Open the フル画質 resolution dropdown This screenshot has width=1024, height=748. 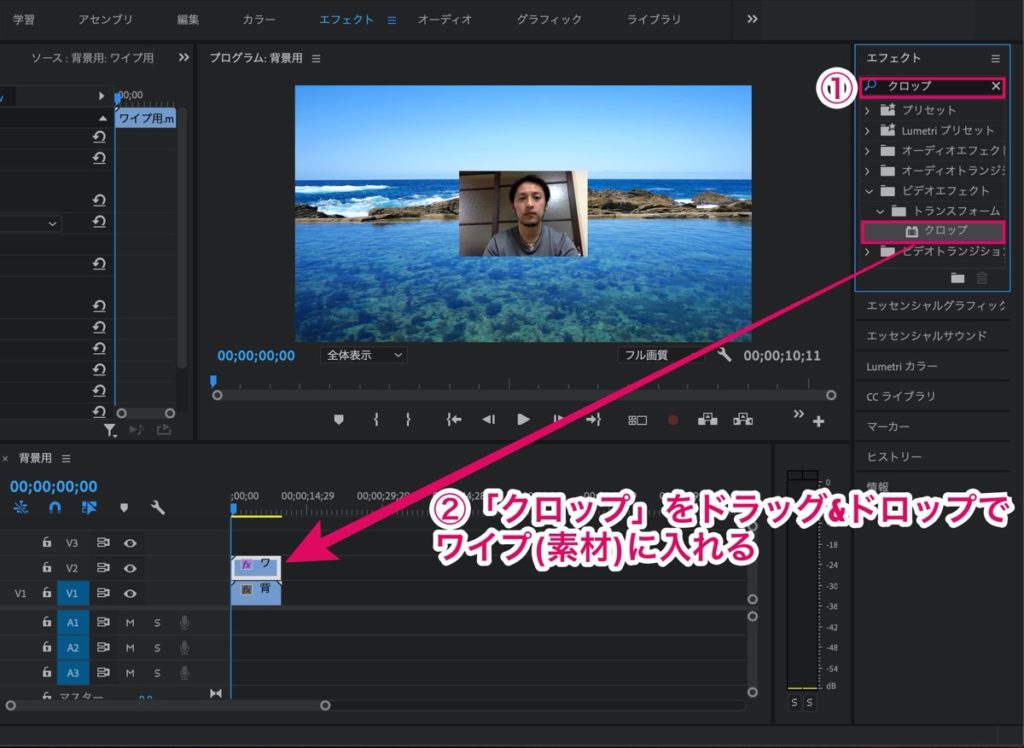tap(660, 355)
